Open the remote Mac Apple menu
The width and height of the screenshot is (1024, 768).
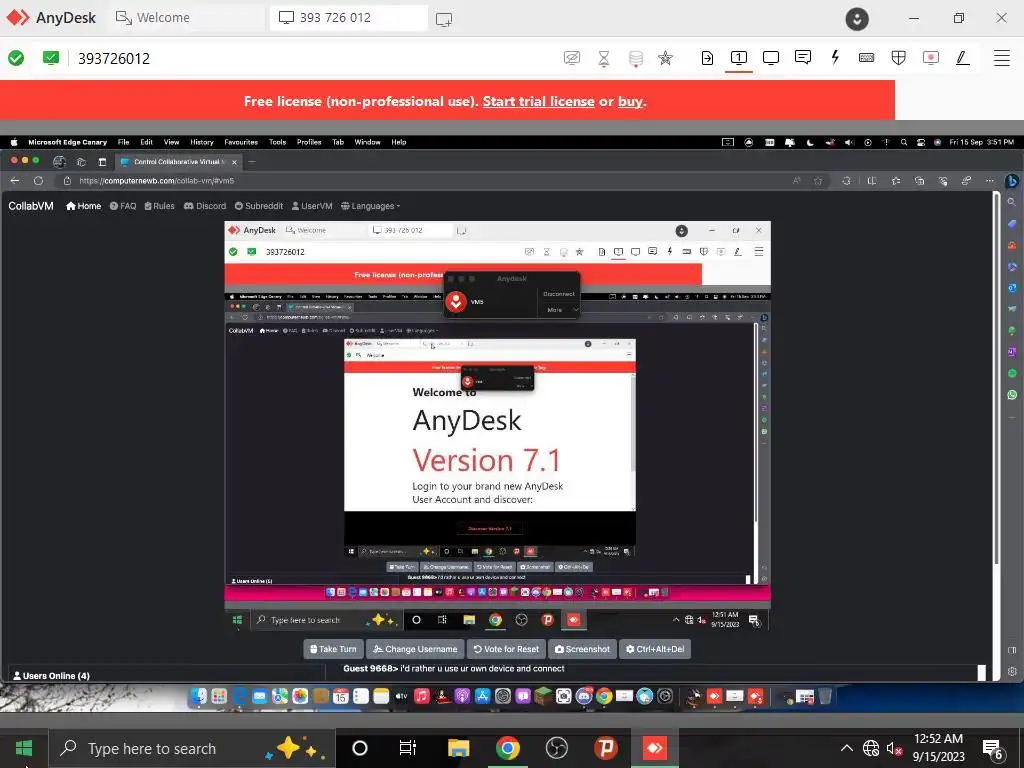(x=14, y=142)
